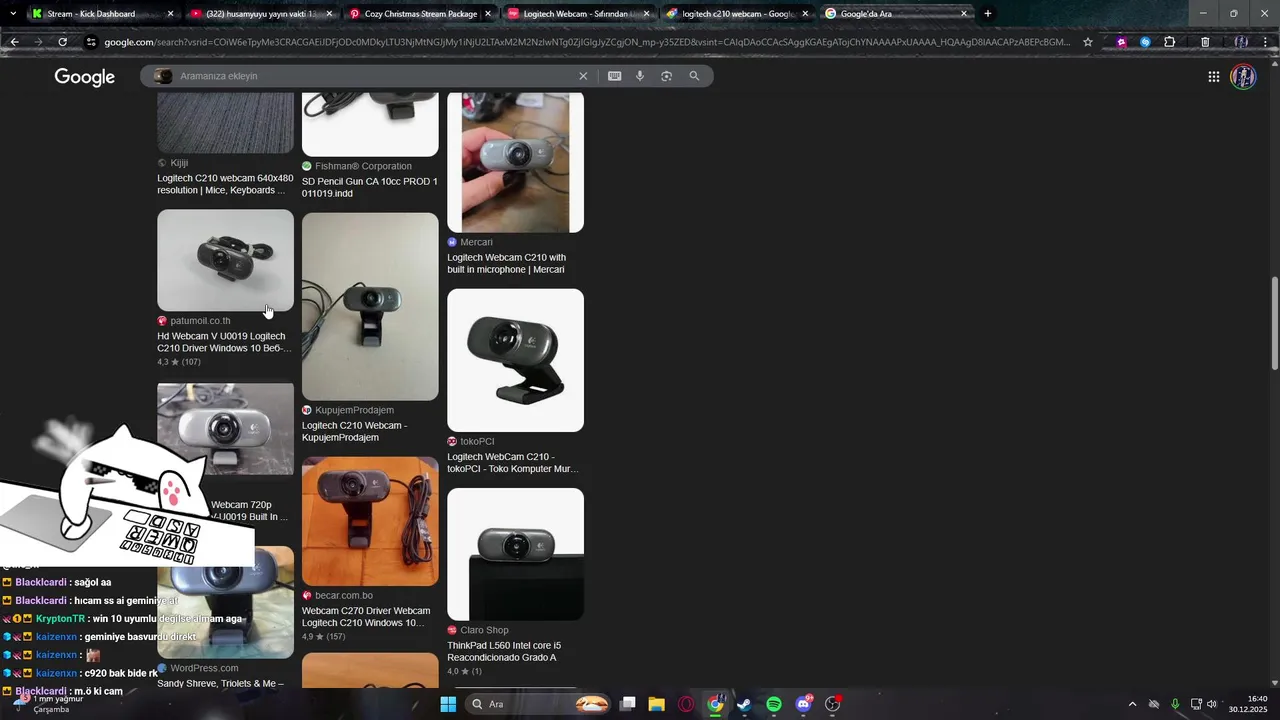The width and height of the screenshot is (1280, 720).
Task: Click the magnifier search button
Action: 694,76
